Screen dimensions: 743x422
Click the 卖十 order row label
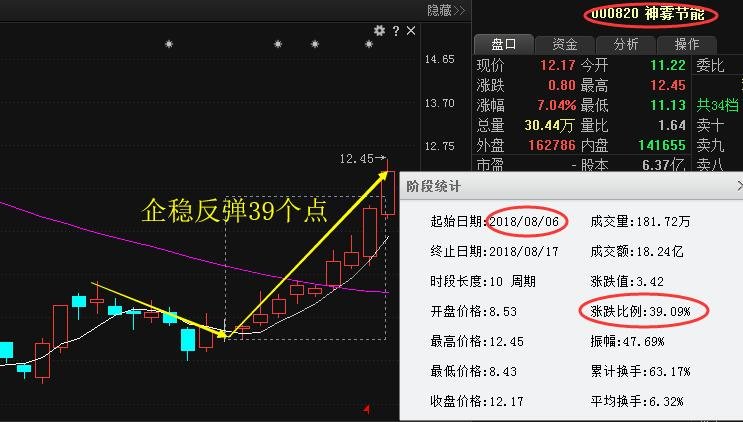(710, 125)
